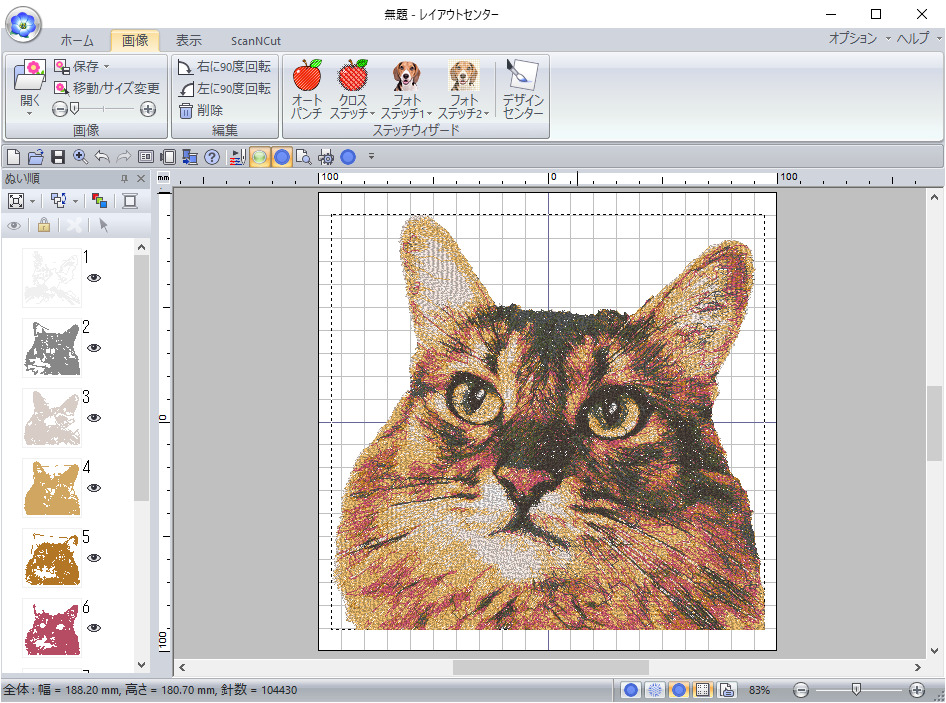Open デザインセンター
Image resolution: width=946 pixels, height=703 pixels.
522,89
